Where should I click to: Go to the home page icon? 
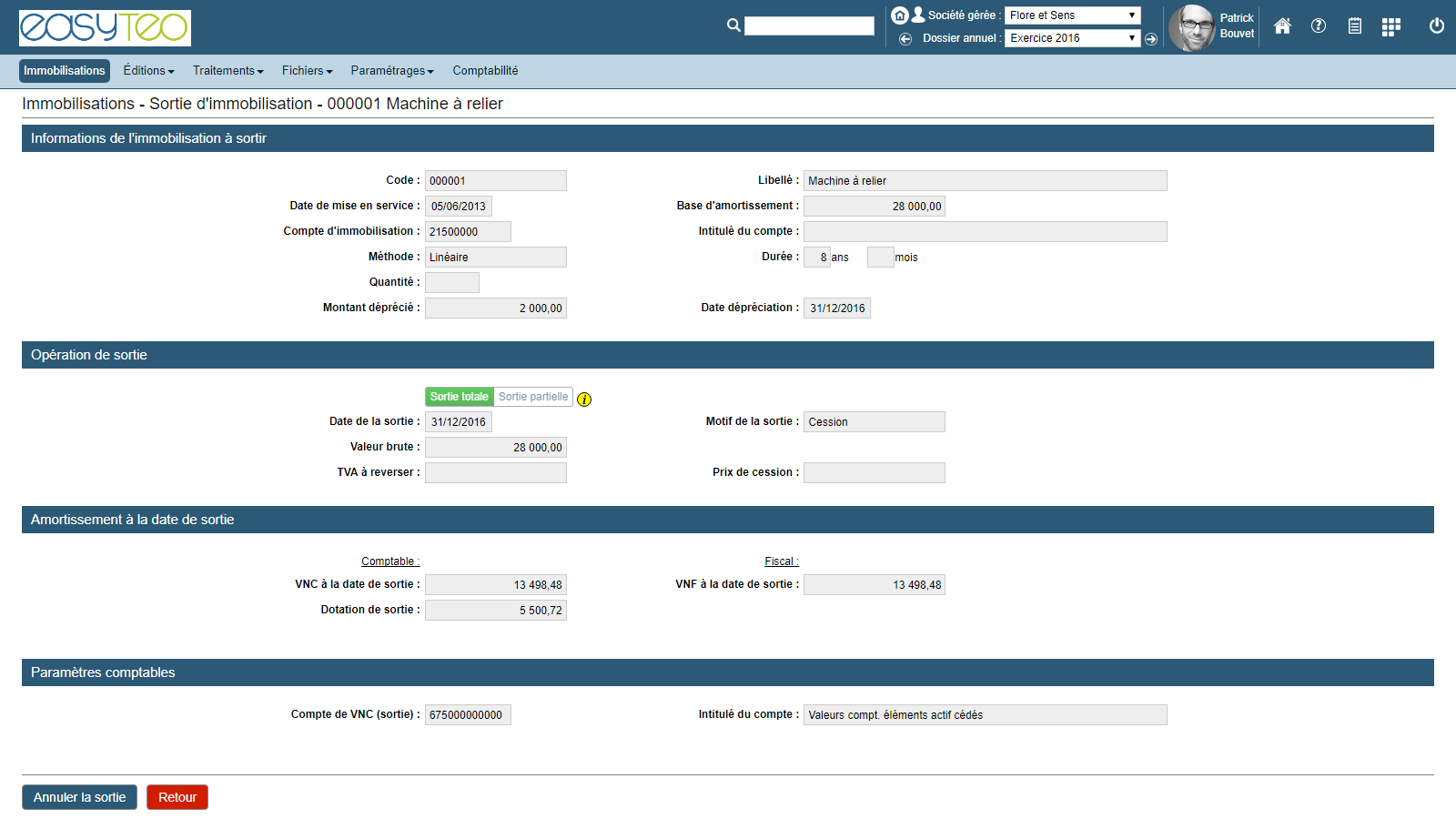(x=1282, y=26)
